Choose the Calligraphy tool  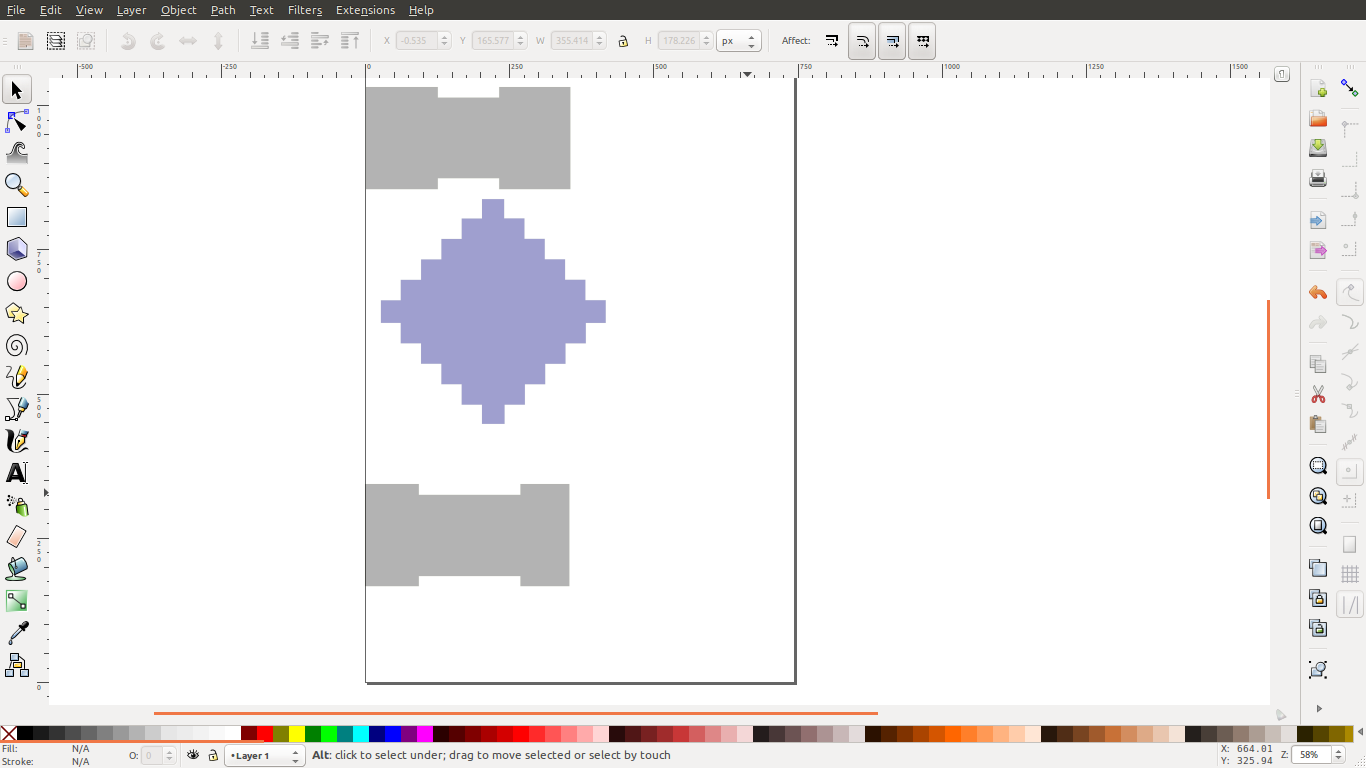(17, 441)
